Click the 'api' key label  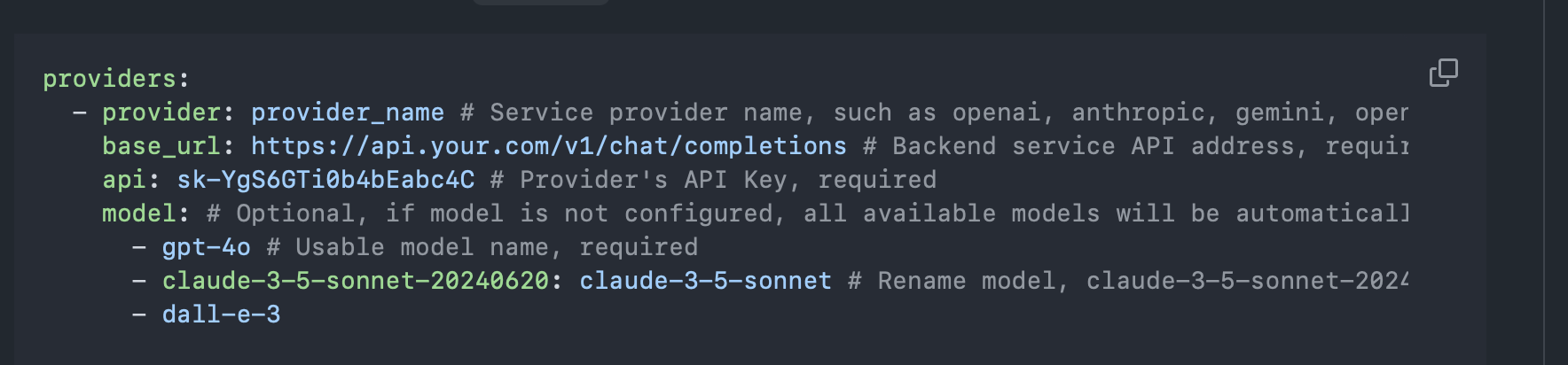click(x=124, y=180)
